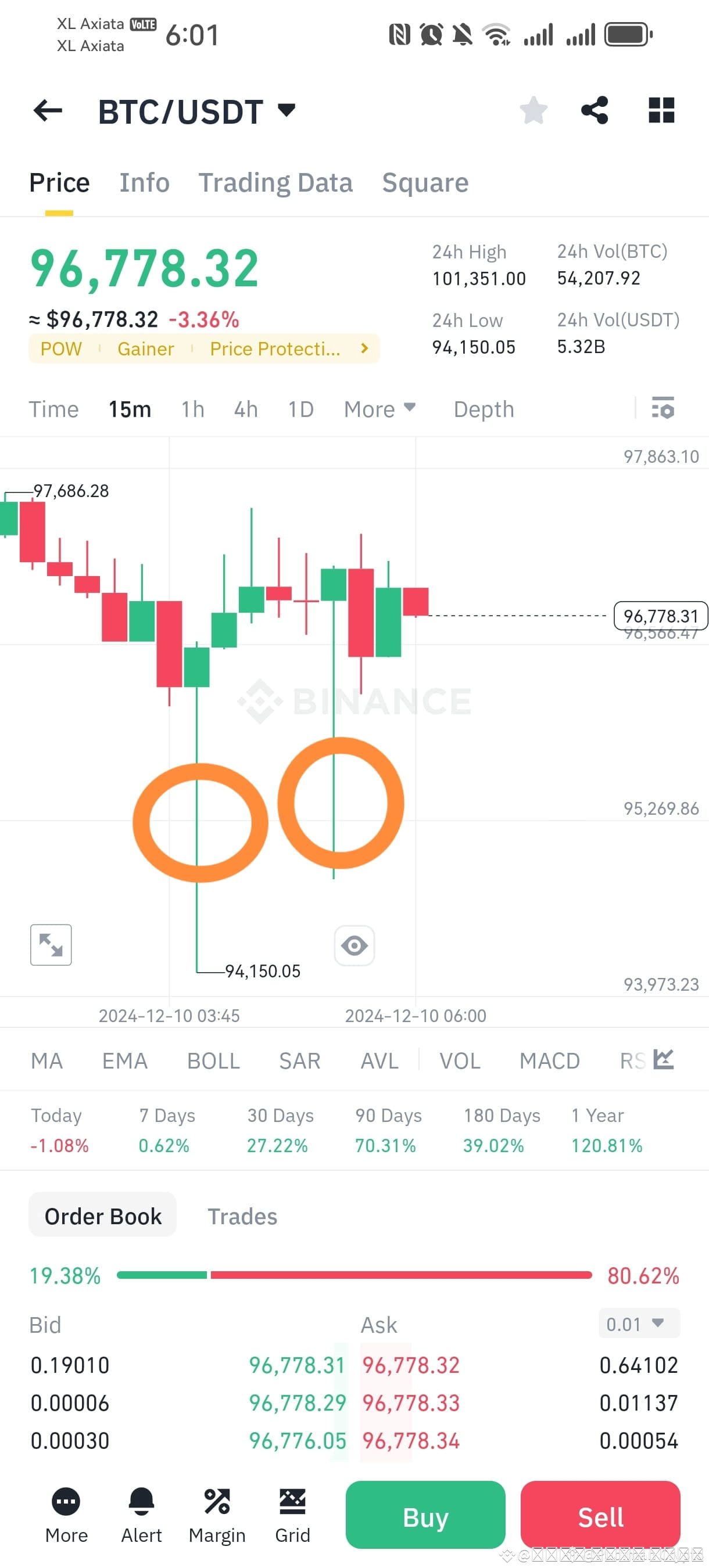Open the trading layout grid icon top right
Screen dimensions: 709x1568
pos(660,110)
